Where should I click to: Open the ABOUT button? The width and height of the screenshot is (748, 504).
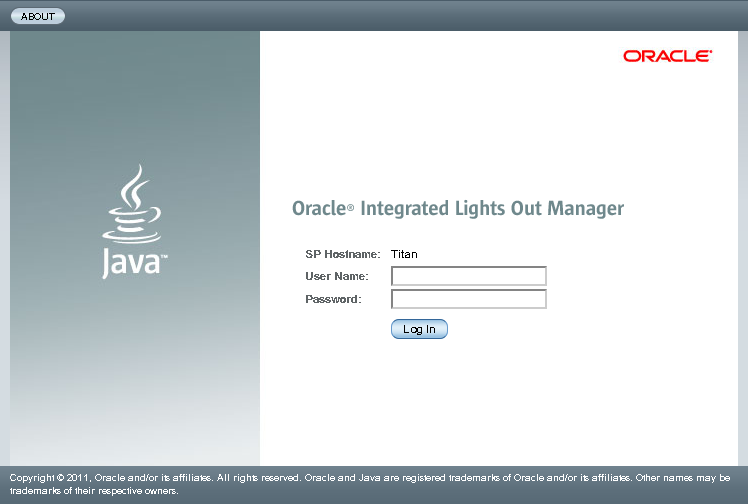click(38, 16)
